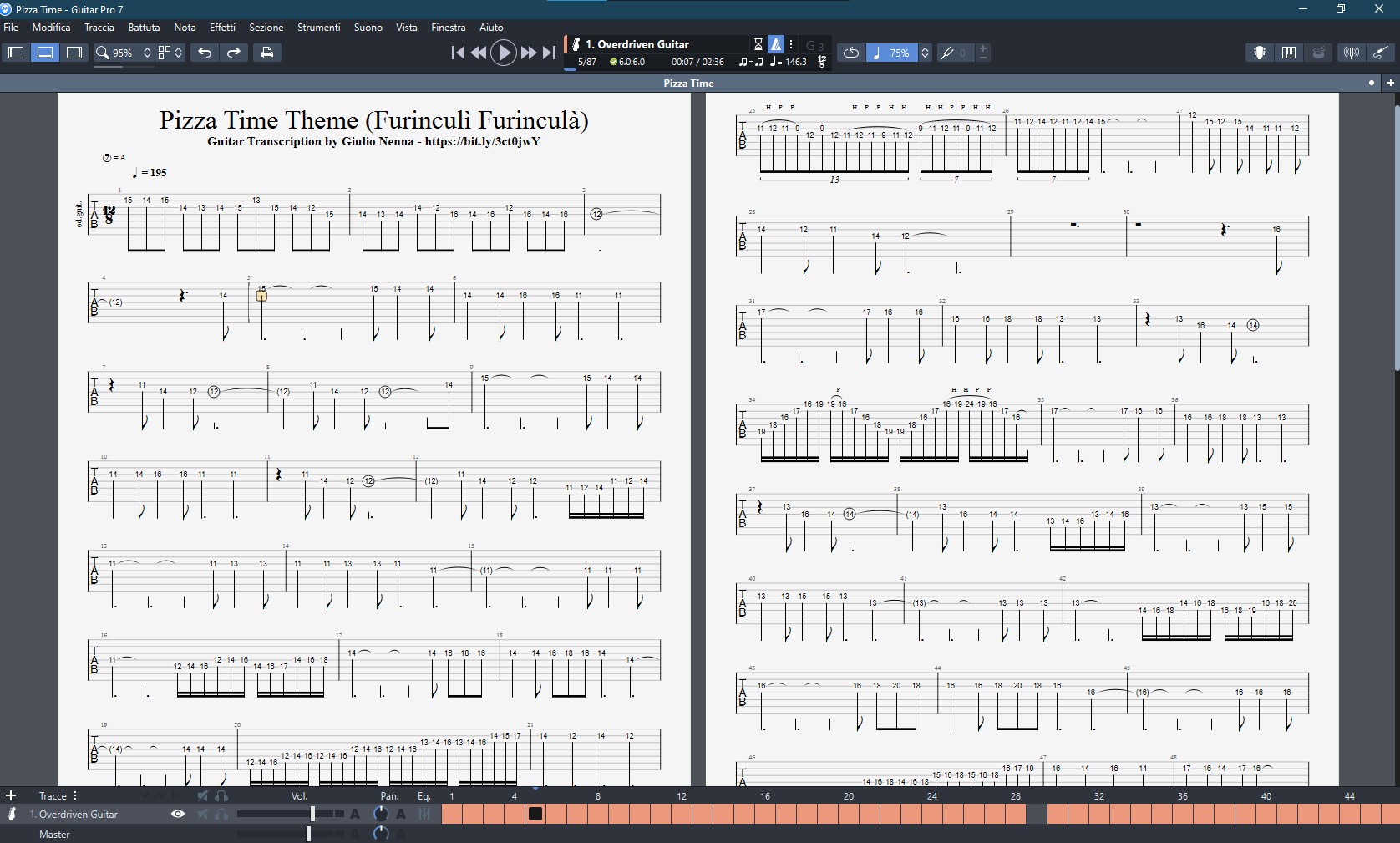Open metronome and countdown options
The height and width of the screenshot is (843, 1400).
click(791, 44)
